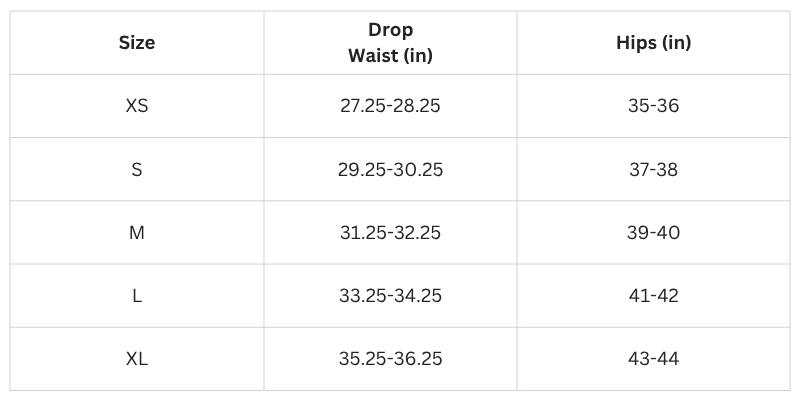The image size is (800, 400).
Task: Click the XL size cell
Action: pyautogui.click(x=137, y=359)
